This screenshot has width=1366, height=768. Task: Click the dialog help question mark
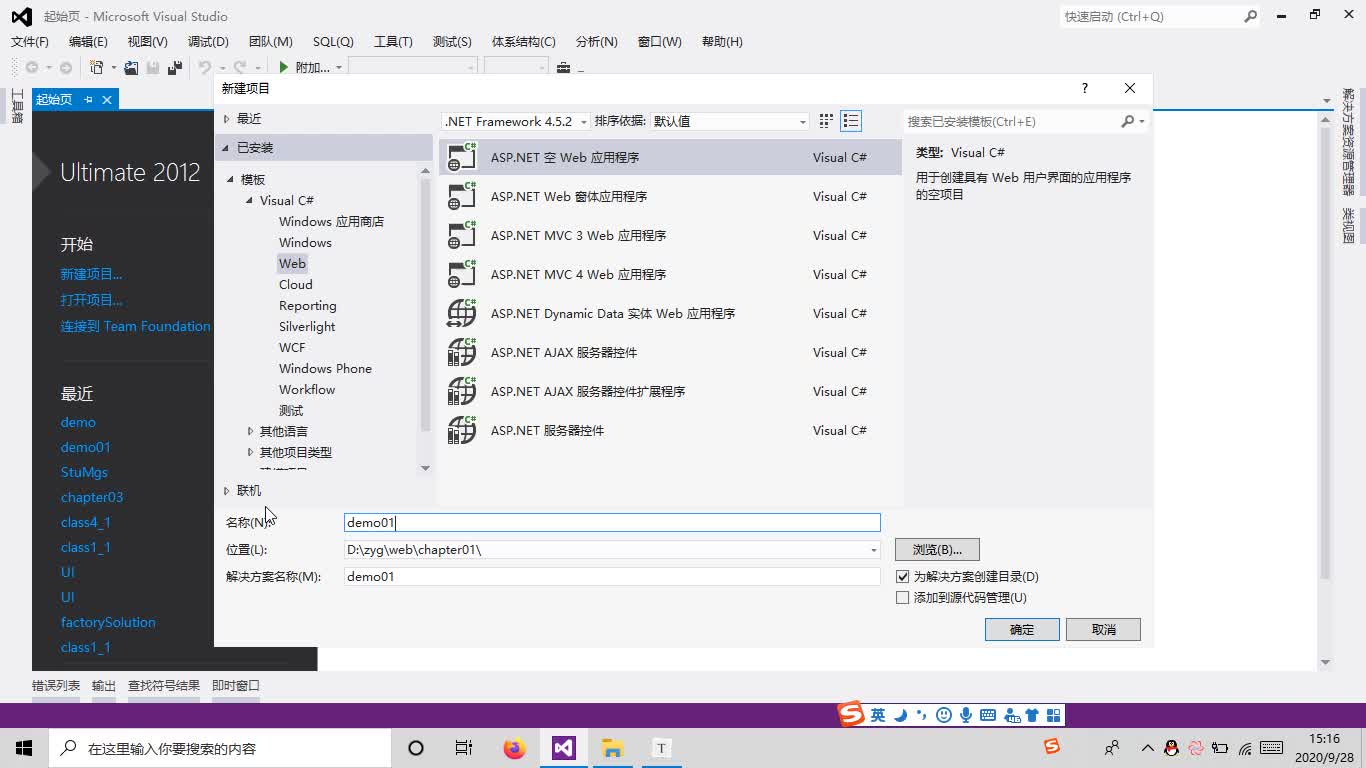1085,88
